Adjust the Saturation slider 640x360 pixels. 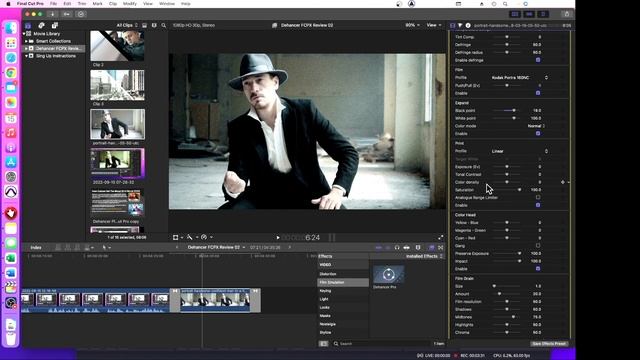507,190
